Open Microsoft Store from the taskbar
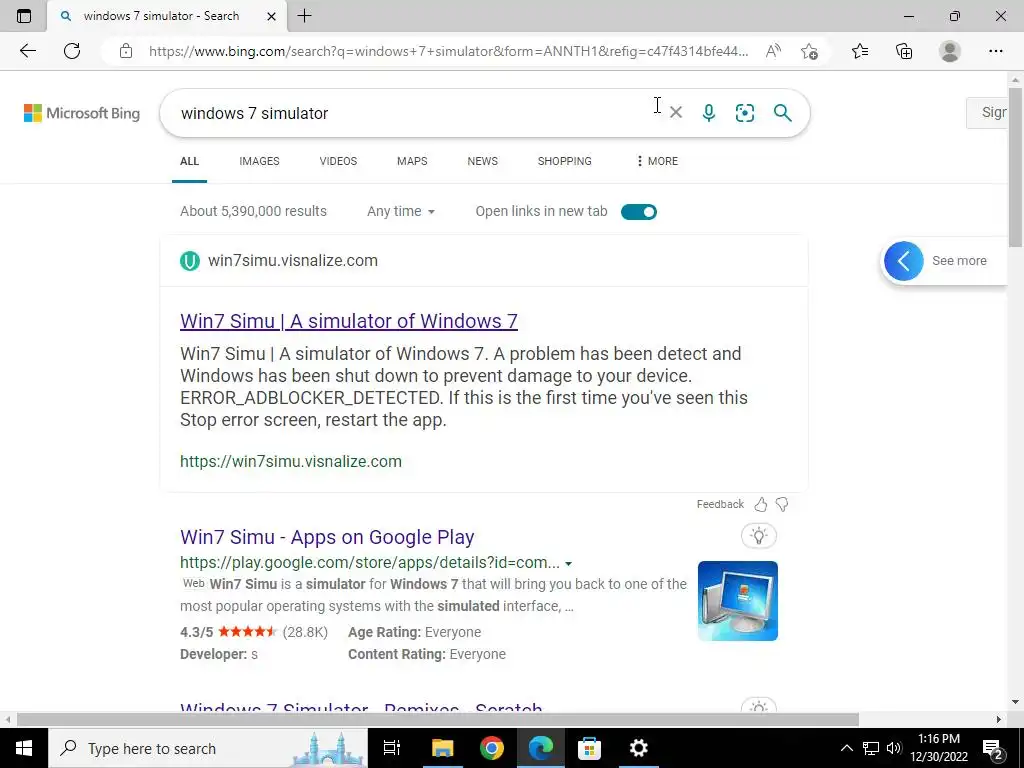Image resolution: width=1024 pixels, height=768 pixels. (x=589, y=748)
